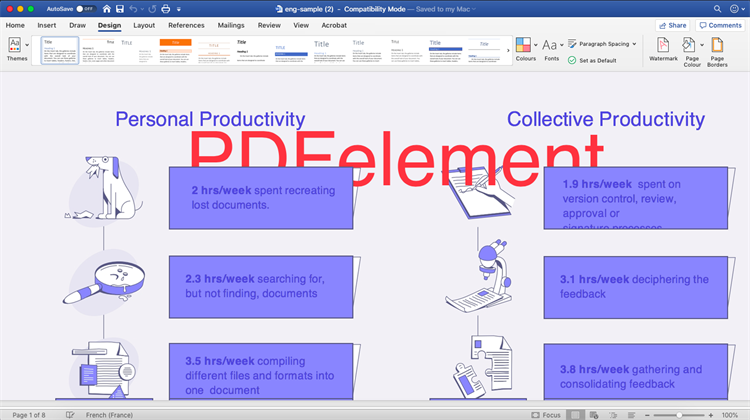
Task: Click the Undo arrow icon
Action: (133, 9)
